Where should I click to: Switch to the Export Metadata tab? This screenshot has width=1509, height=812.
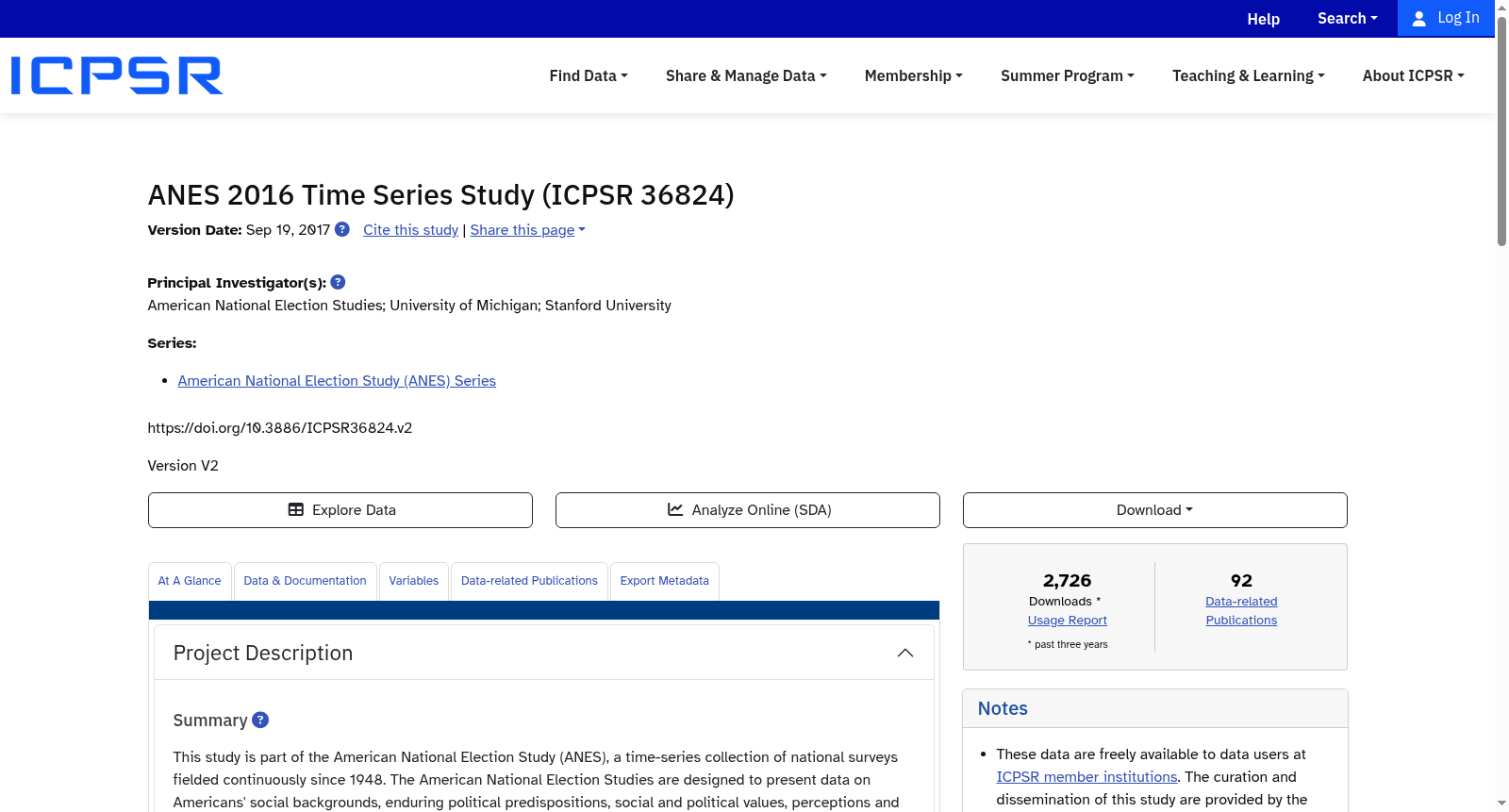pyautogui.click(x=665, y=581)
